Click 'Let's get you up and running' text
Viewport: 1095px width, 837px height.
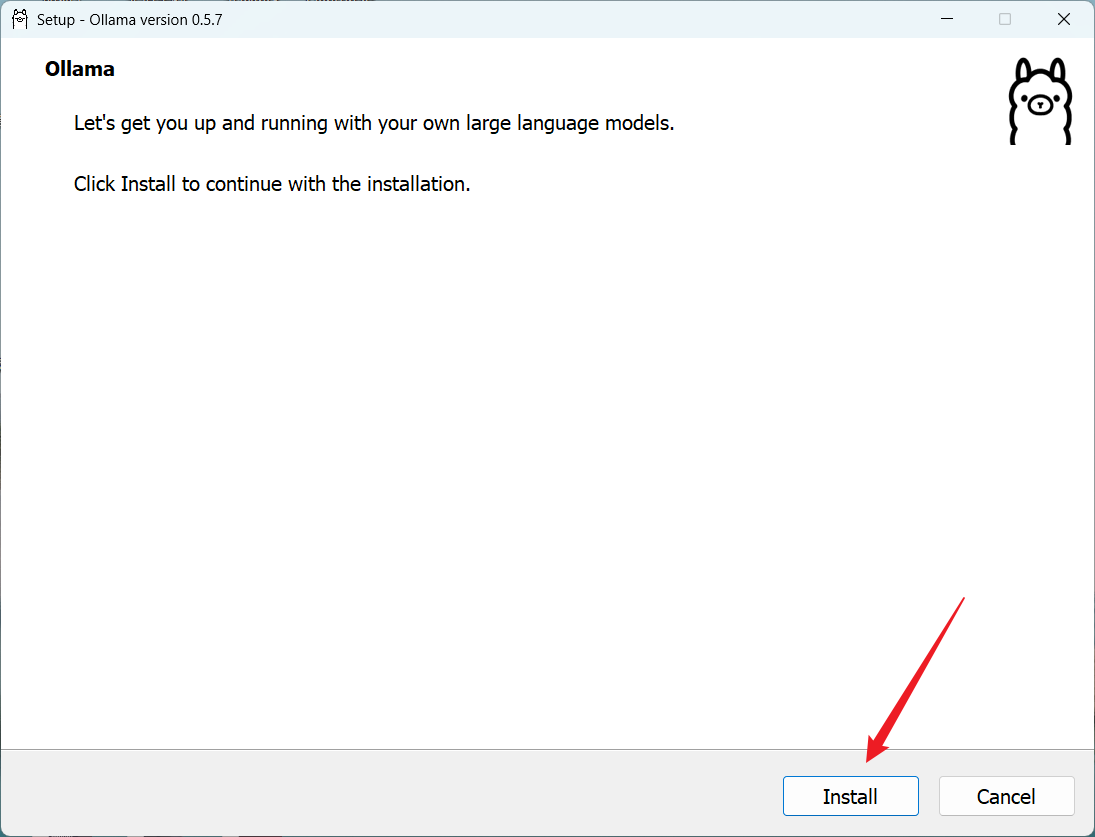coord(374,123)
